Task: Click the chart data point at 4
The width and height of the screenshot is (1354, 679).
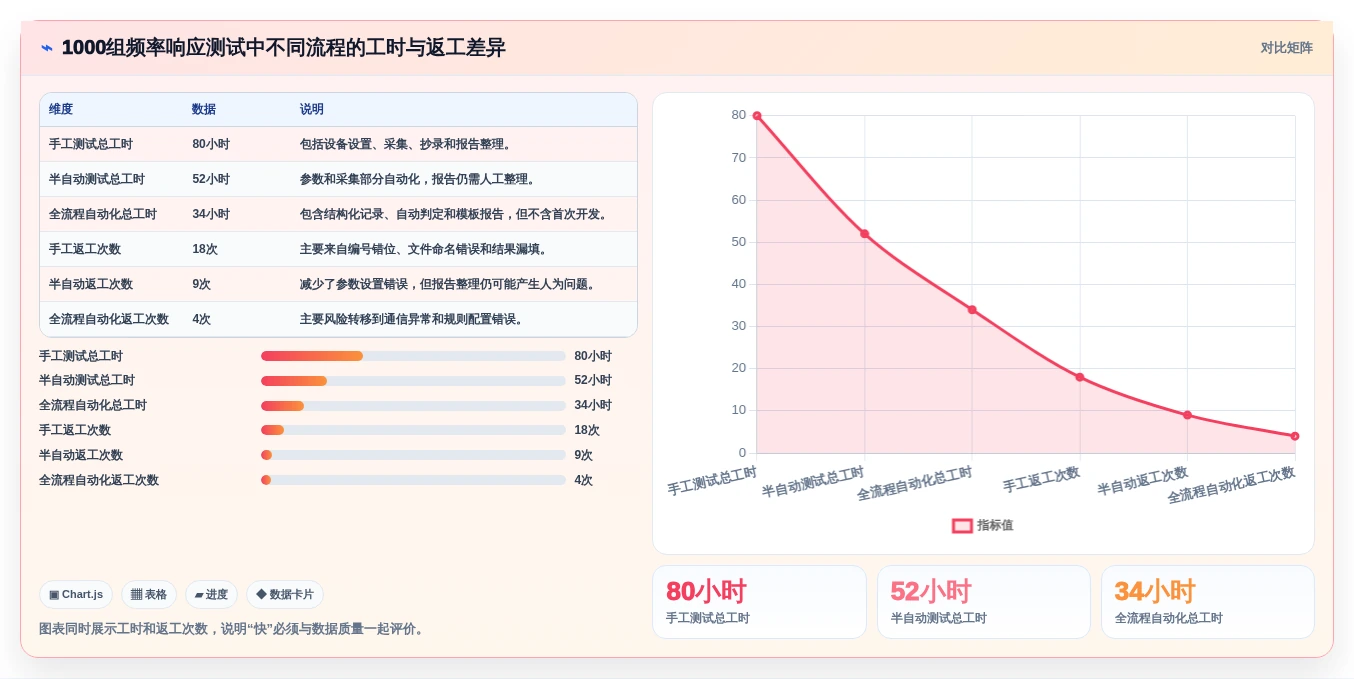Action: pyautogui.click(x=1295, y=436)
